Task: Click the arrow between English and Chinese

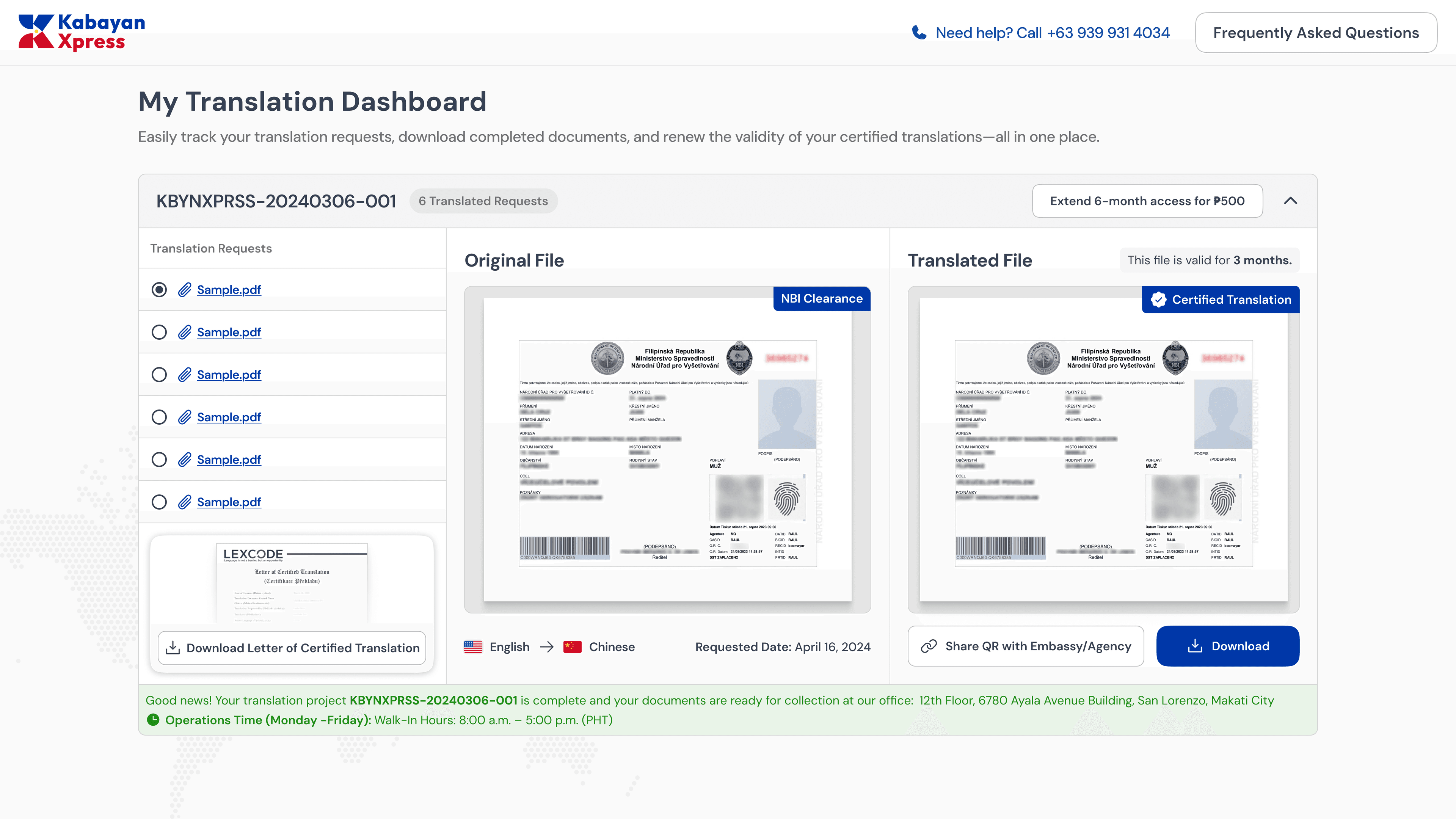Action: [546, 646]
